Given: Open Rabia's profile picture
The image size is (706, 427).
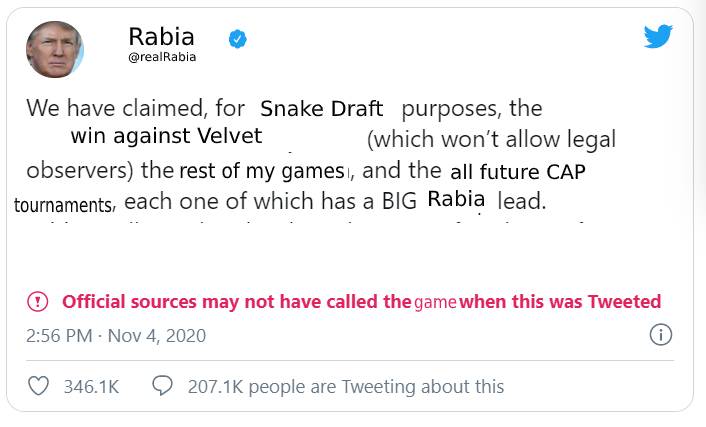Looking at the screenshot, I should pyautogui.click(x=55, y=48).
